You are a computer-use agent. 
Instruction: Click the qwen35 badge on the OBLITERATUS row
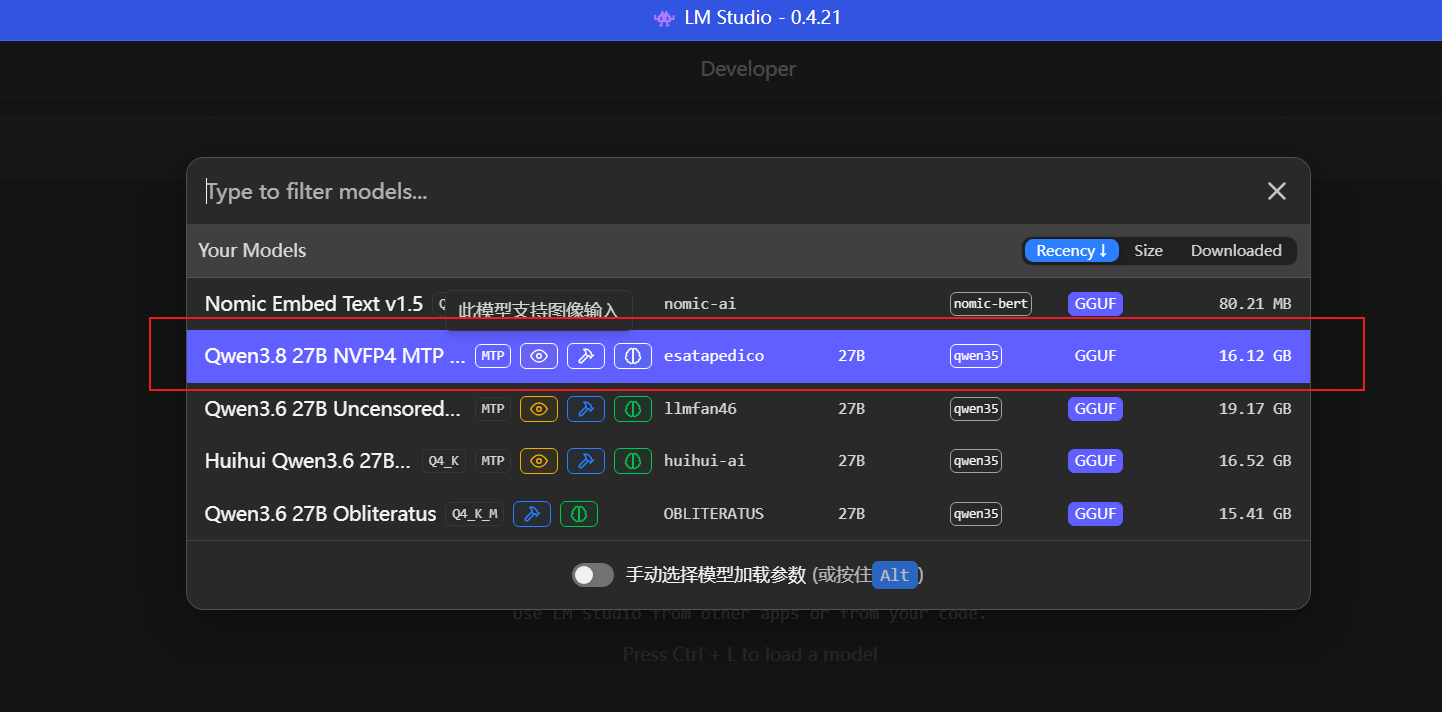(976, 513)
